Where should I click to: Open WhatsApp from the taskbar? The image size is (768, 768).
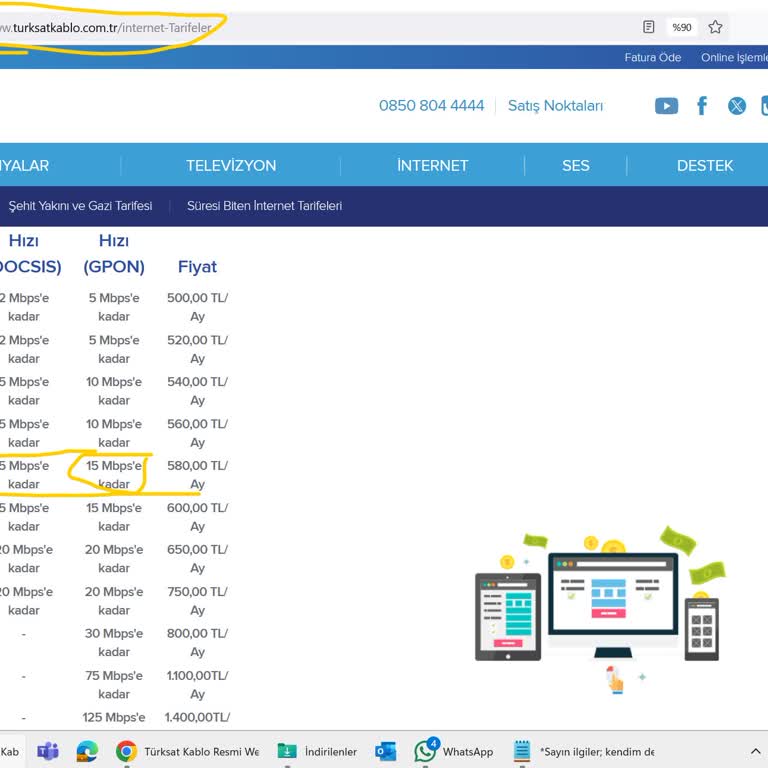click(x=454, y=751)
